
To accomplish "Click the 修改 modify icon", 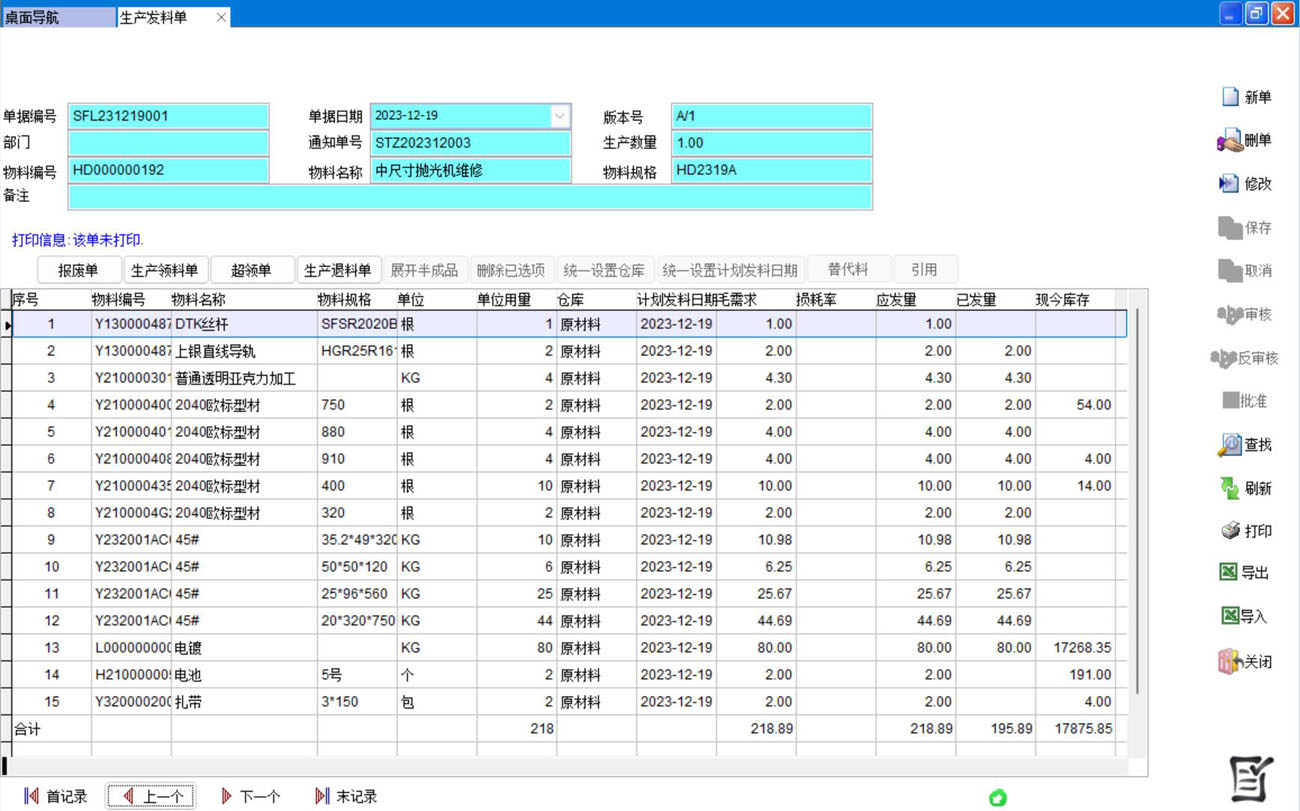I will point(1229,184).
